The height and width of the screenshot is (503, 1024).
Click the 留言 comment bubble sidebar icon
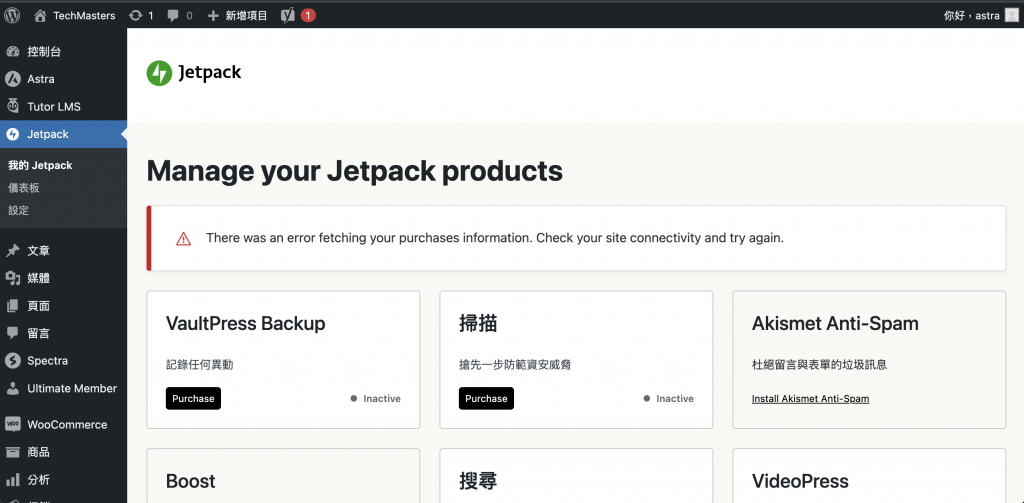coord(12,333)
